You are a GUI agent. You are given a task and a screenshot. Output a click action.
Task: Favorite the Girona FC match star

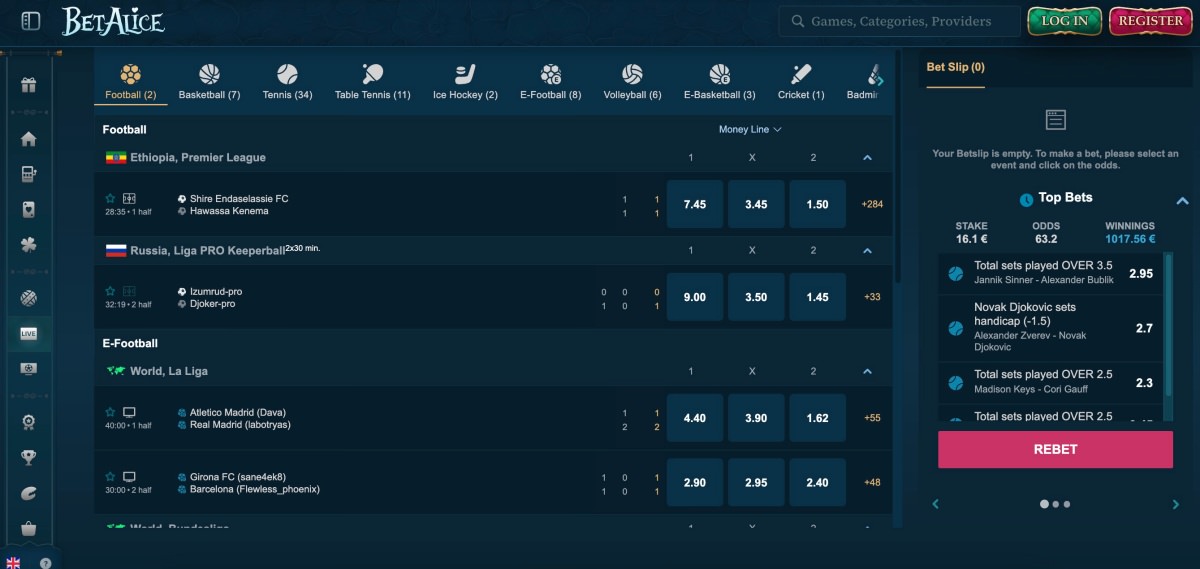[111, 477]
